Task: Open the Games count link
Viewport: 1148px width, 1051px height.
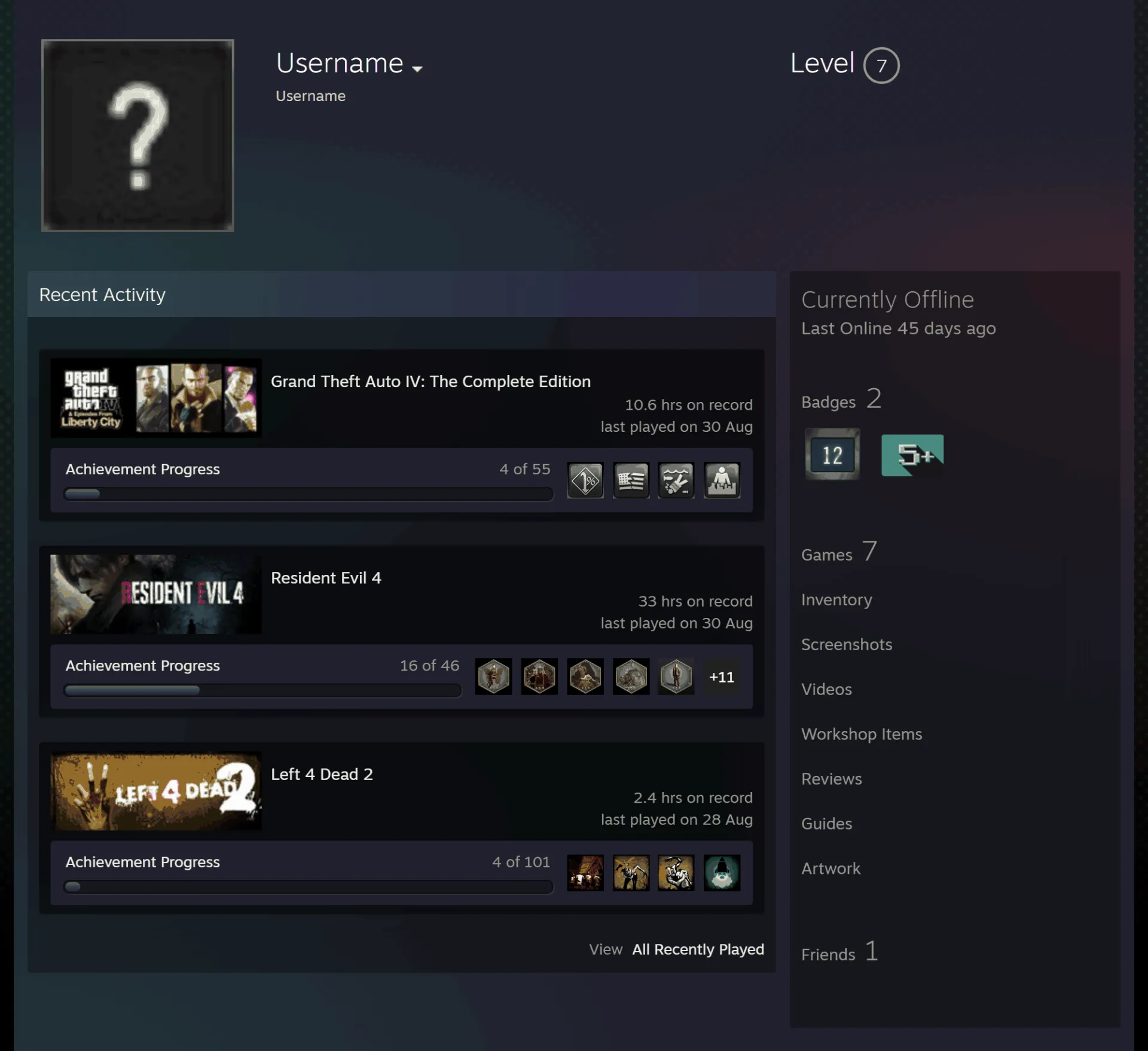Action: pos(839,553)
